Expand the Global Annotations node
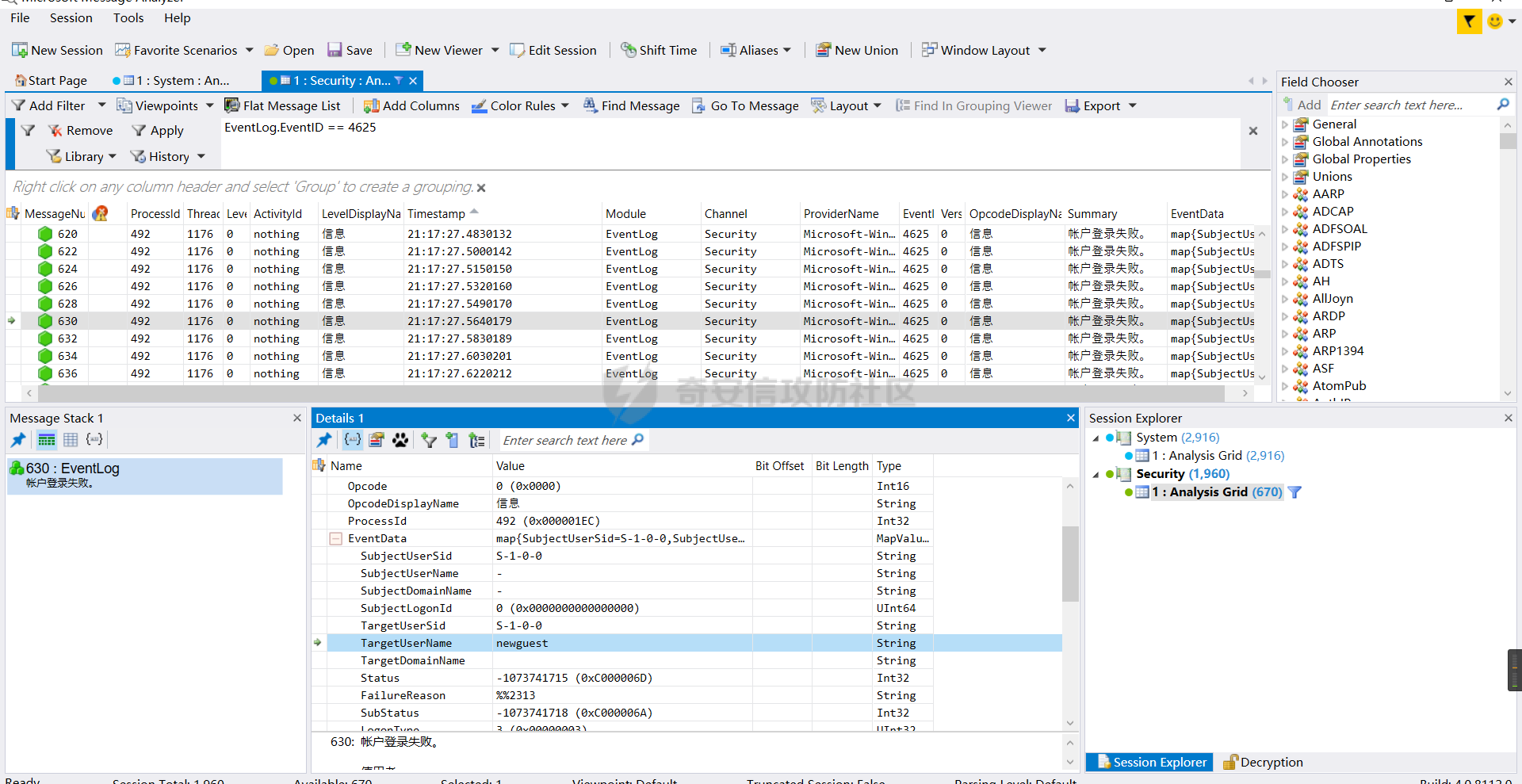This screenshot has width=1522, height=784. pos(1285,142)
